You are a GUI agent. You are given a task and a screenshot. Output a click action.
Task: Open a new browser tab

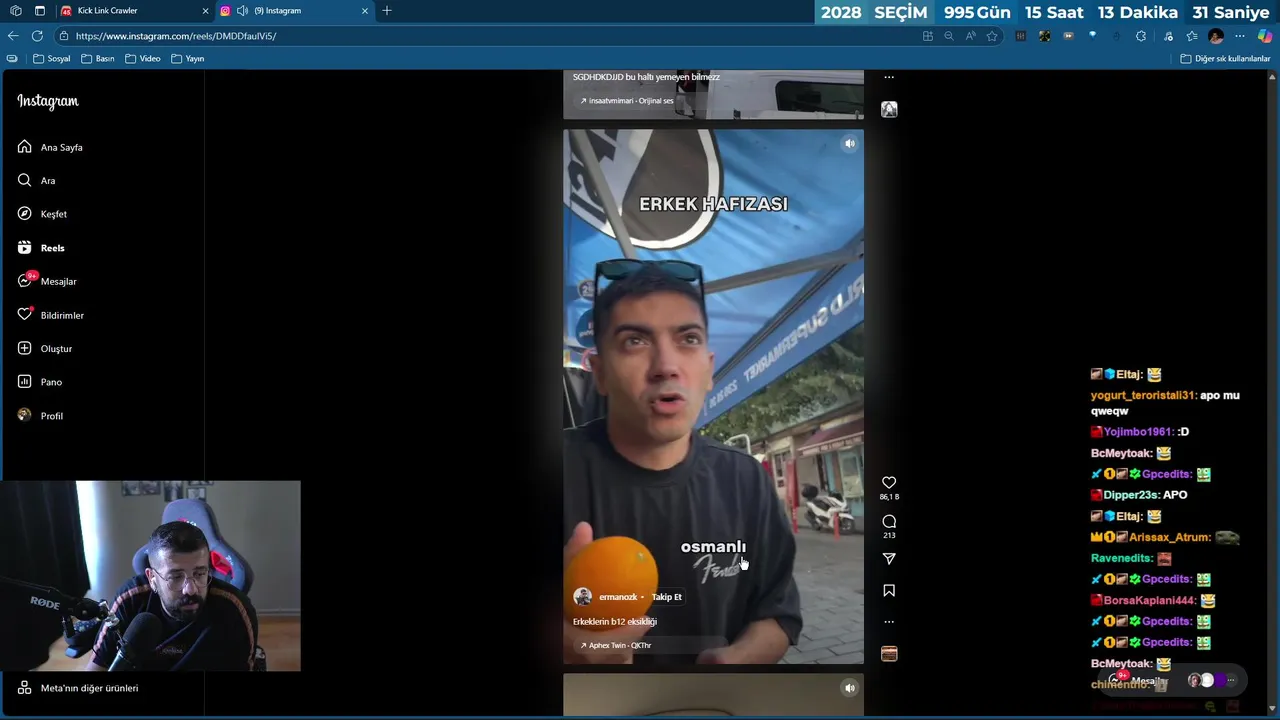[387, 11]
